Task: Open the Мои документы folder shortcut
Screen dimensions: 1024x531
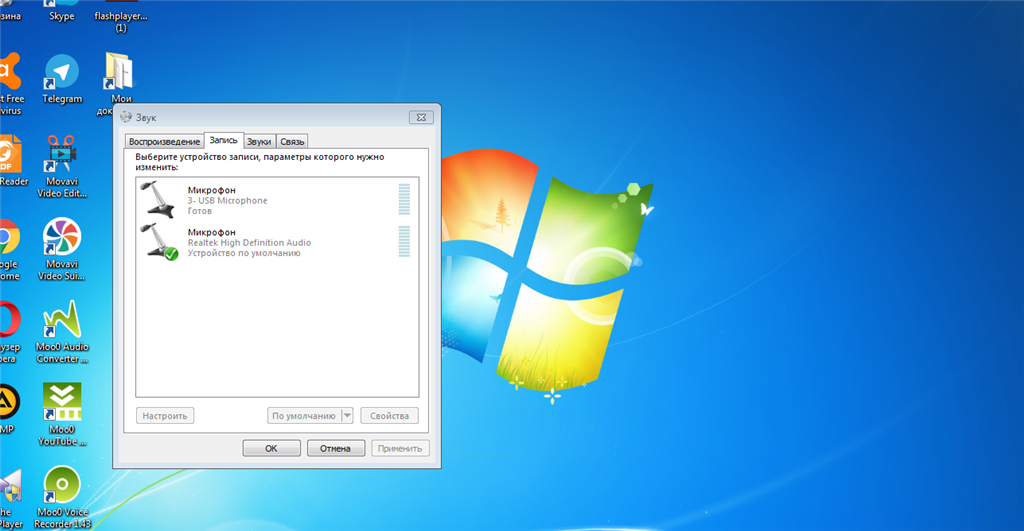Action: [120, 84]
